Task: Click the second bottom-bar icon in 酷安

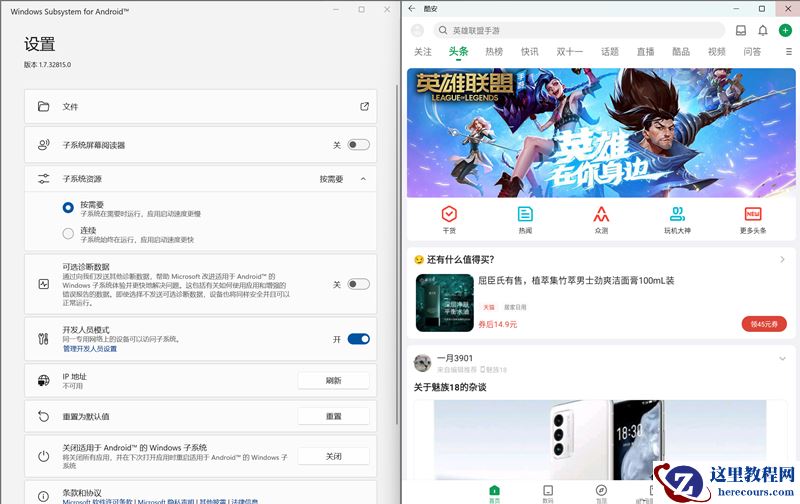Action: (x=548, y=490)
